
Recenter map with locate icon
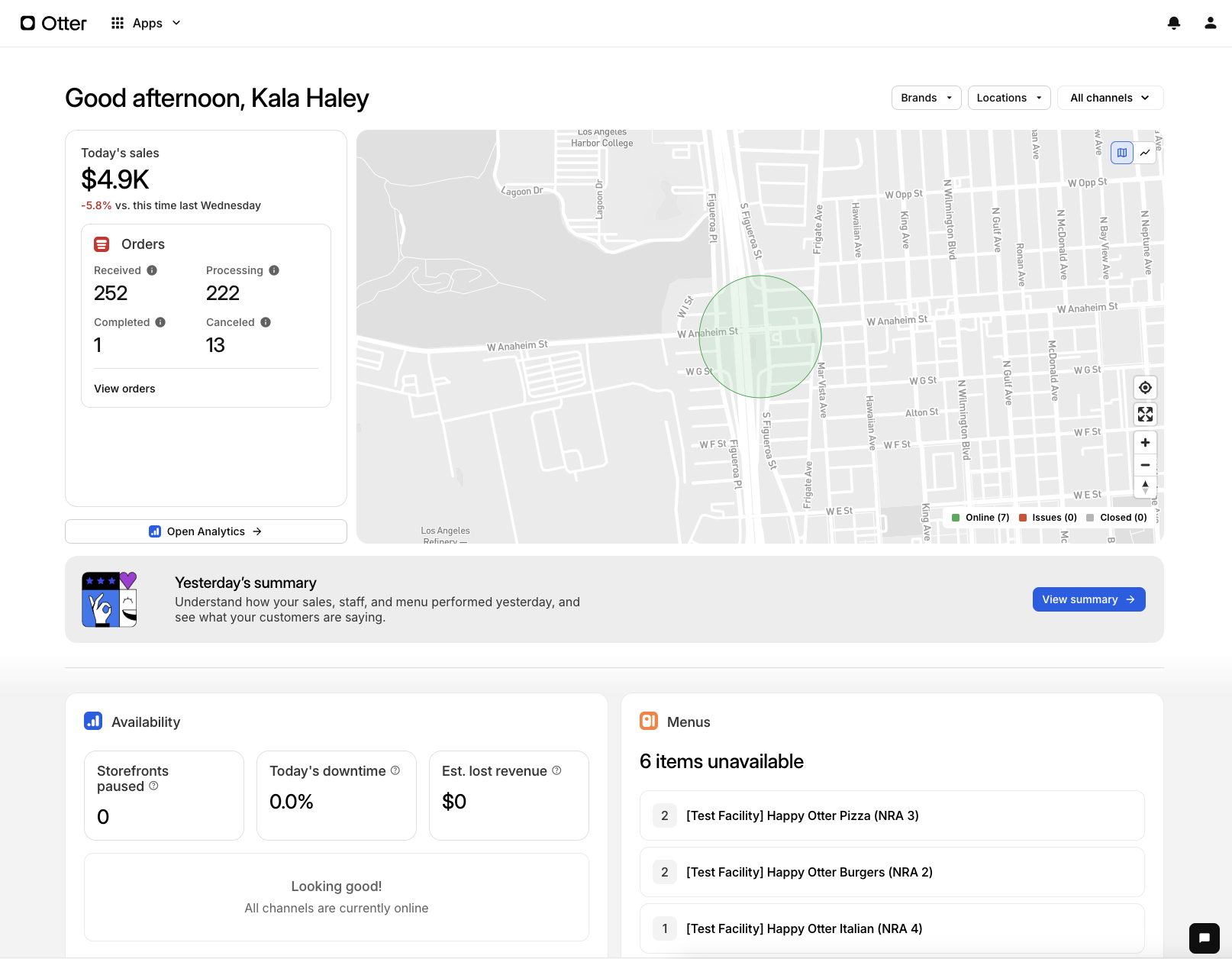coord(1145,388)
